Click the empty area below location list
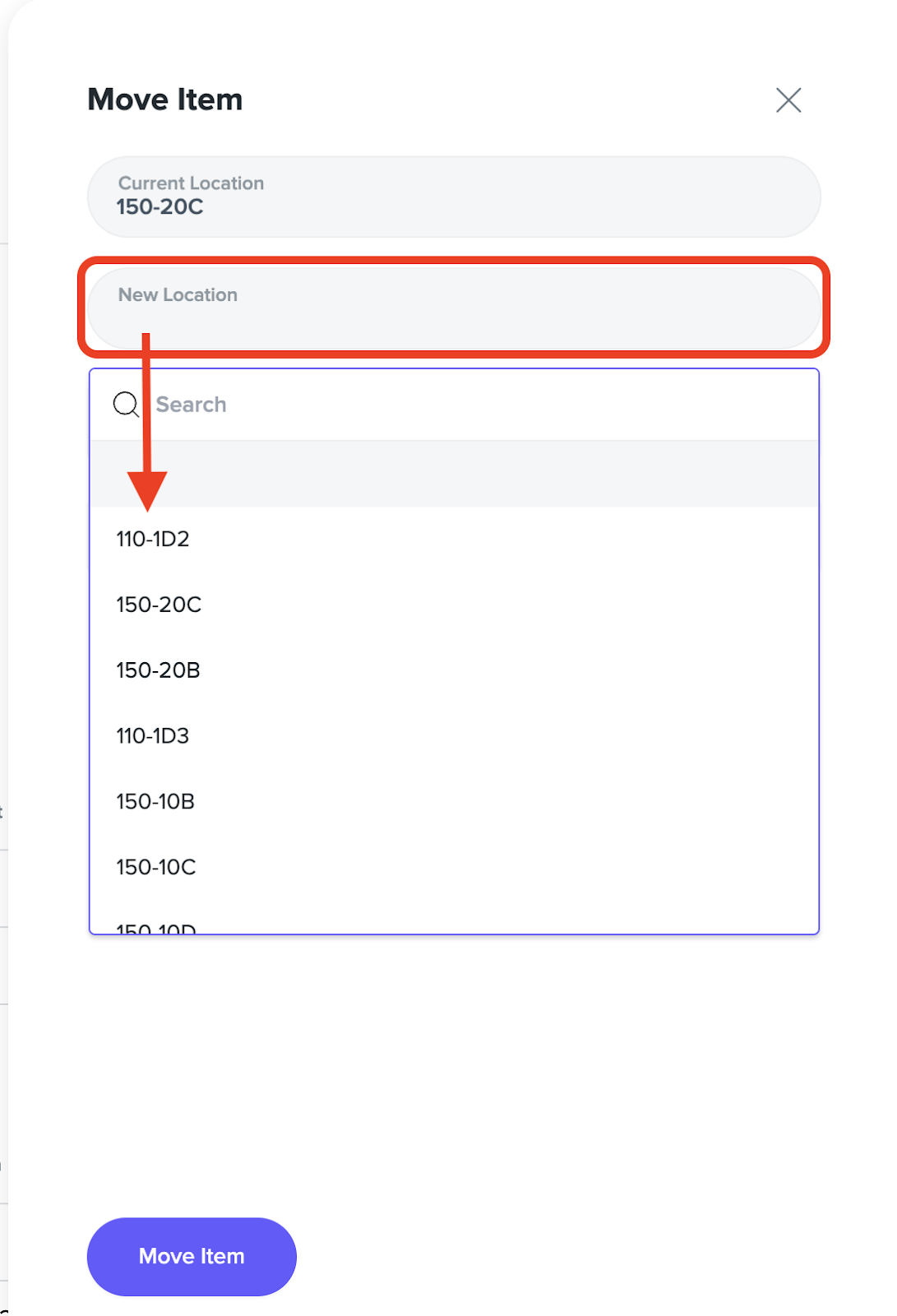Screen dimensions: 897x1316 coord(454,1069)
